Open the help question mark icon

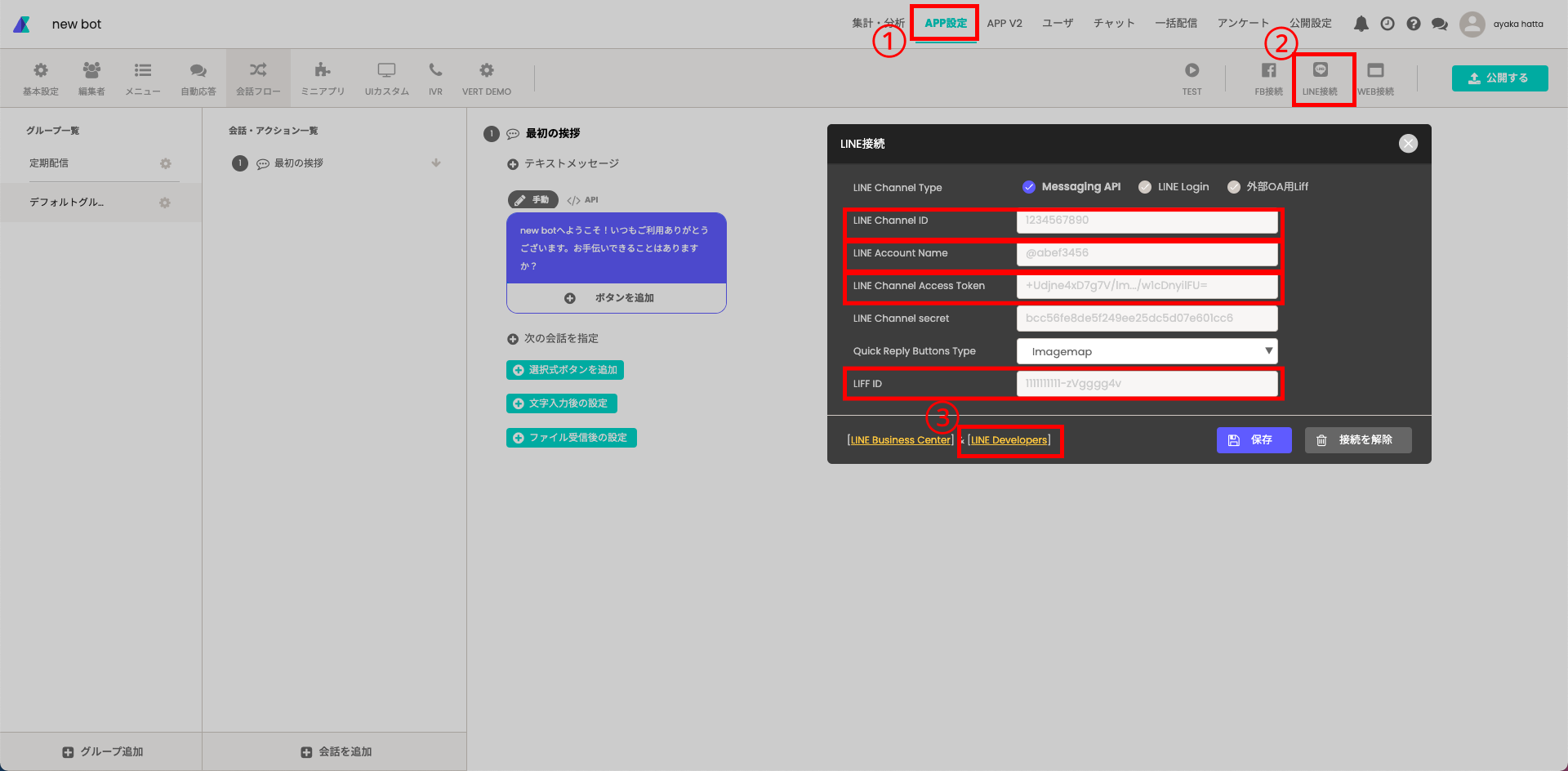click(x=1414, y=24)
